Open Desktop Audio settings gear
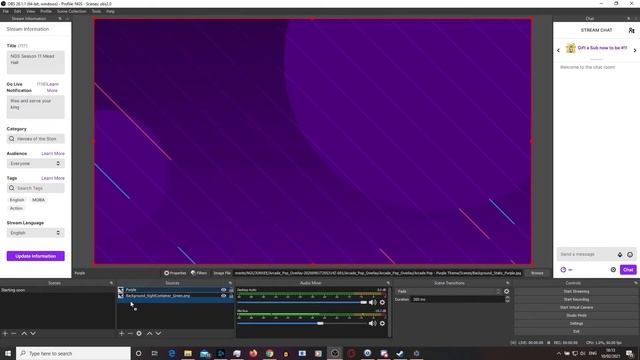The height and width of the screenshot is (360, 640). click(x=382, y=302)
